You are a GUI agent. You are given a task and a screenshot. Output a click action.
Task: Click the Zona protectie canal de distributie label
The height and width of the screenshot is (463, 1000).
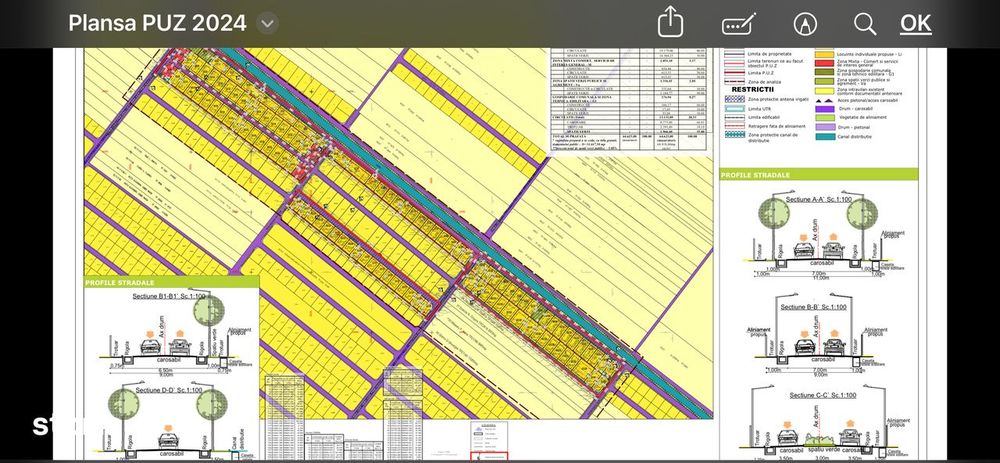[x=773, y=138]
